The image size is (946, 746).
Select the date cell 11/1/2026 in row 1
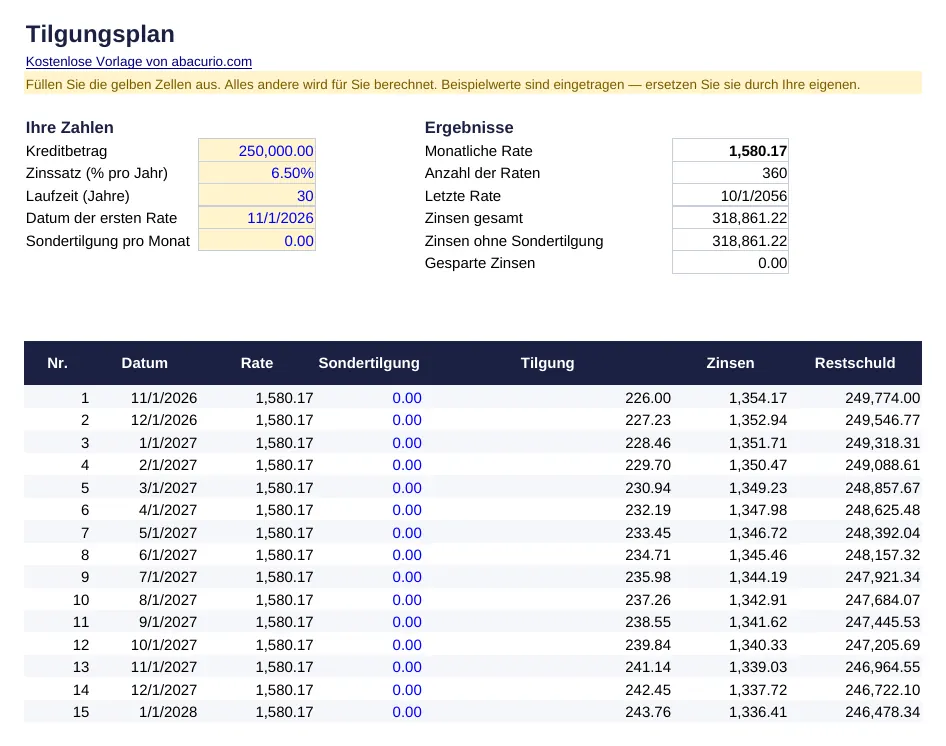point(164,398)
